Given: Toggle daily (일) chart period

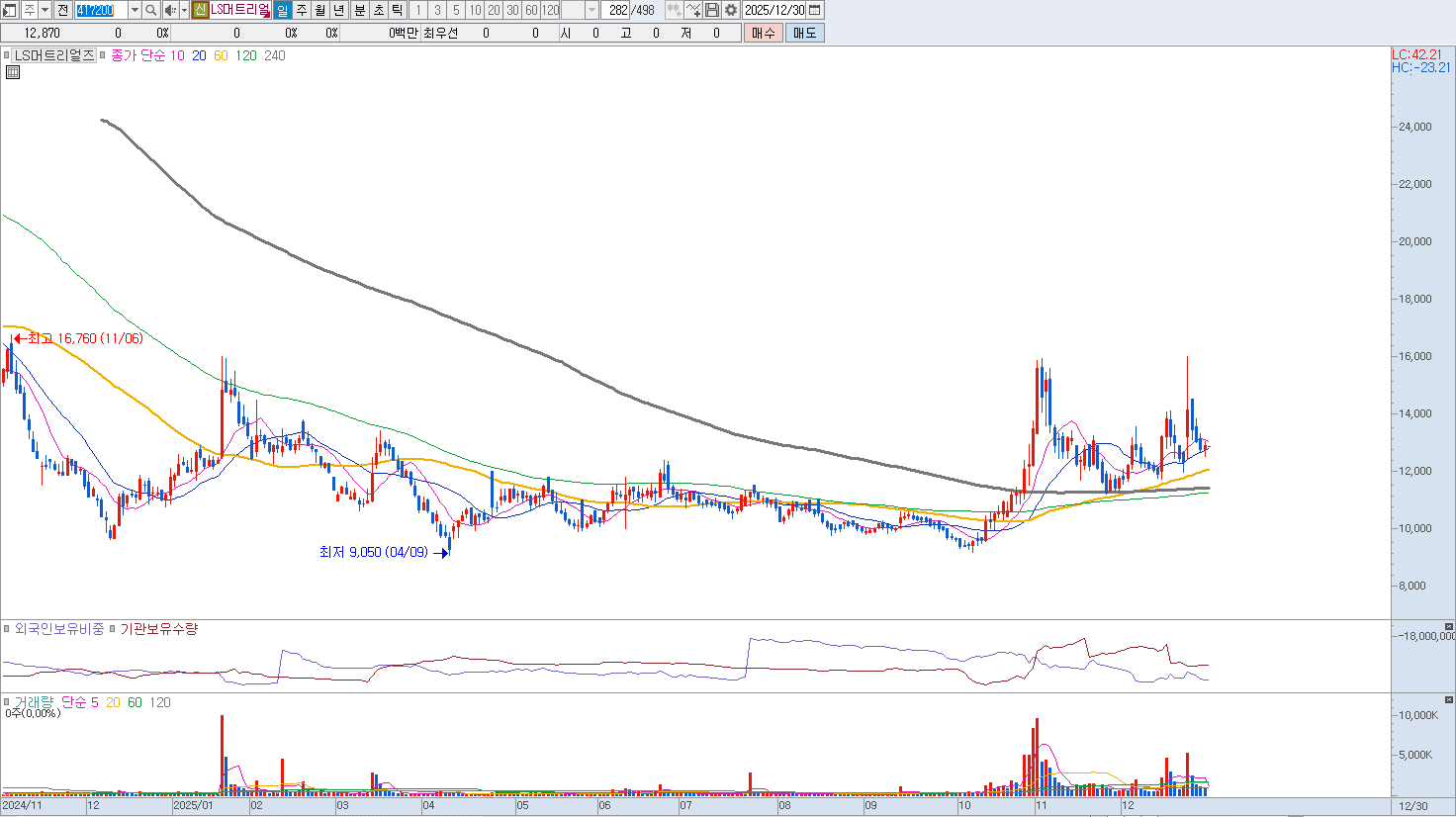Looking at the screenshot, I should pos(282,10).
